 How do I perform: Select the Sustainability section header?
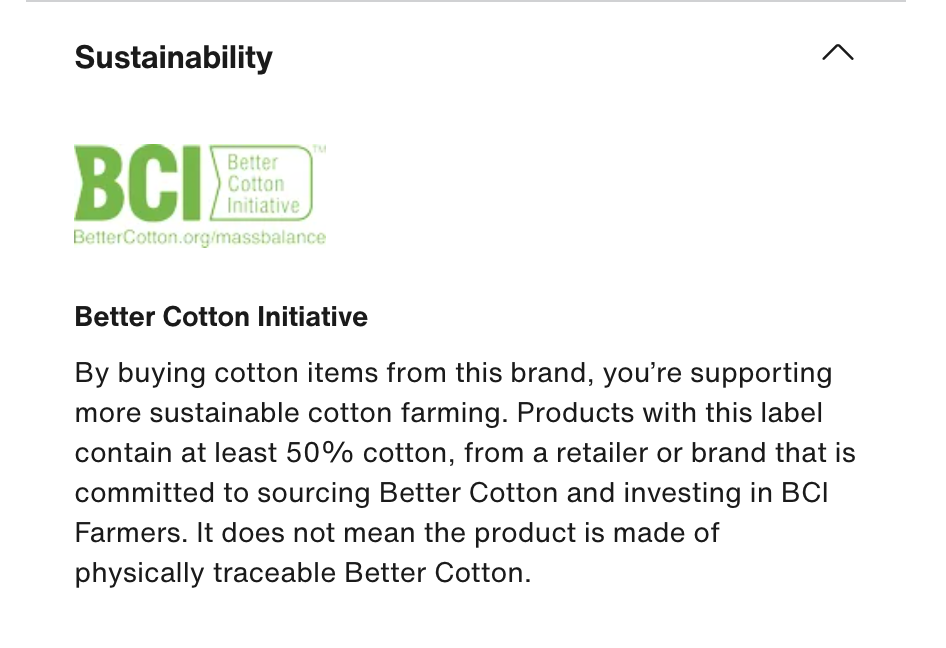(173, 57)
